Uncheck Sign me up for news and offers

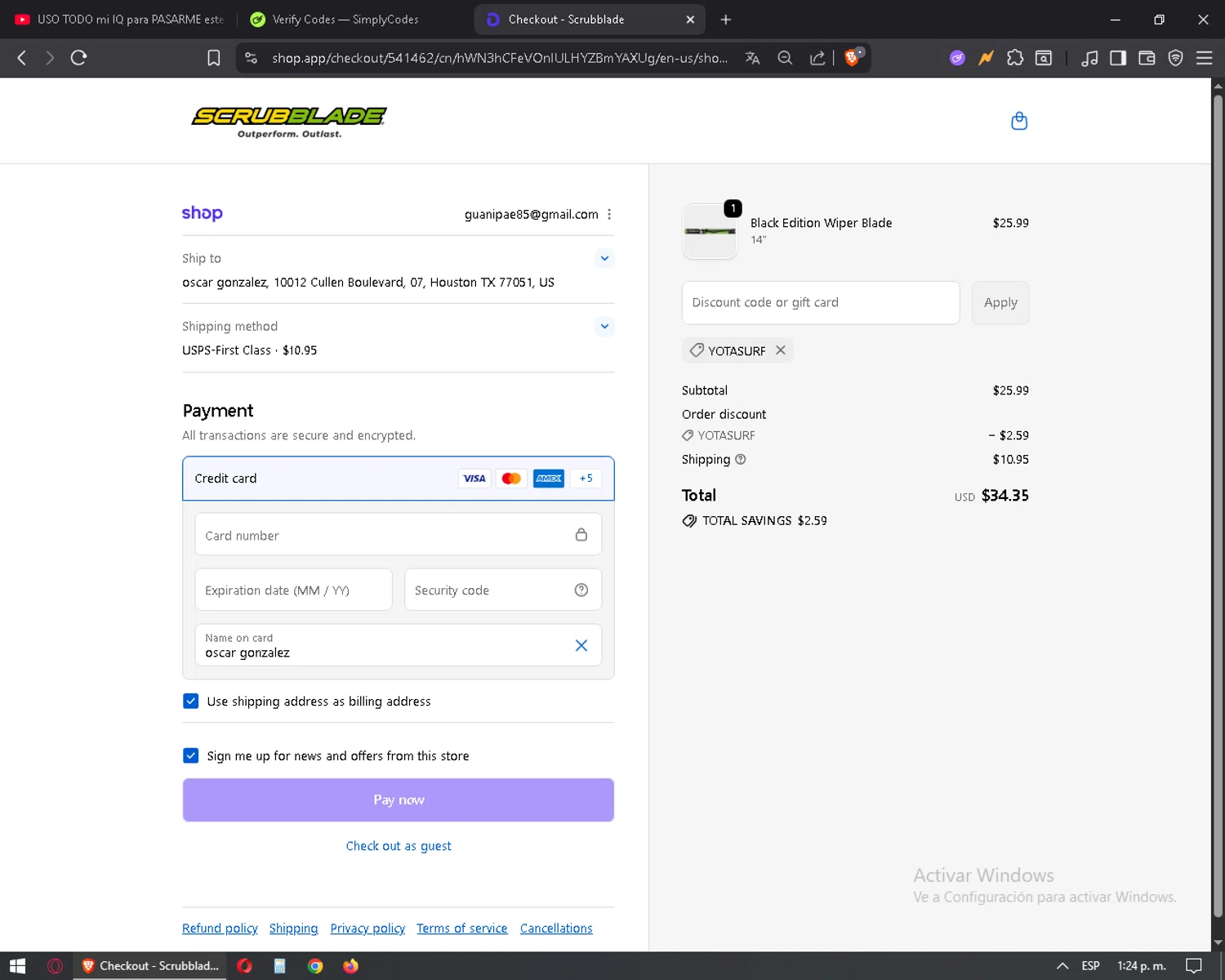pos(191,755)
